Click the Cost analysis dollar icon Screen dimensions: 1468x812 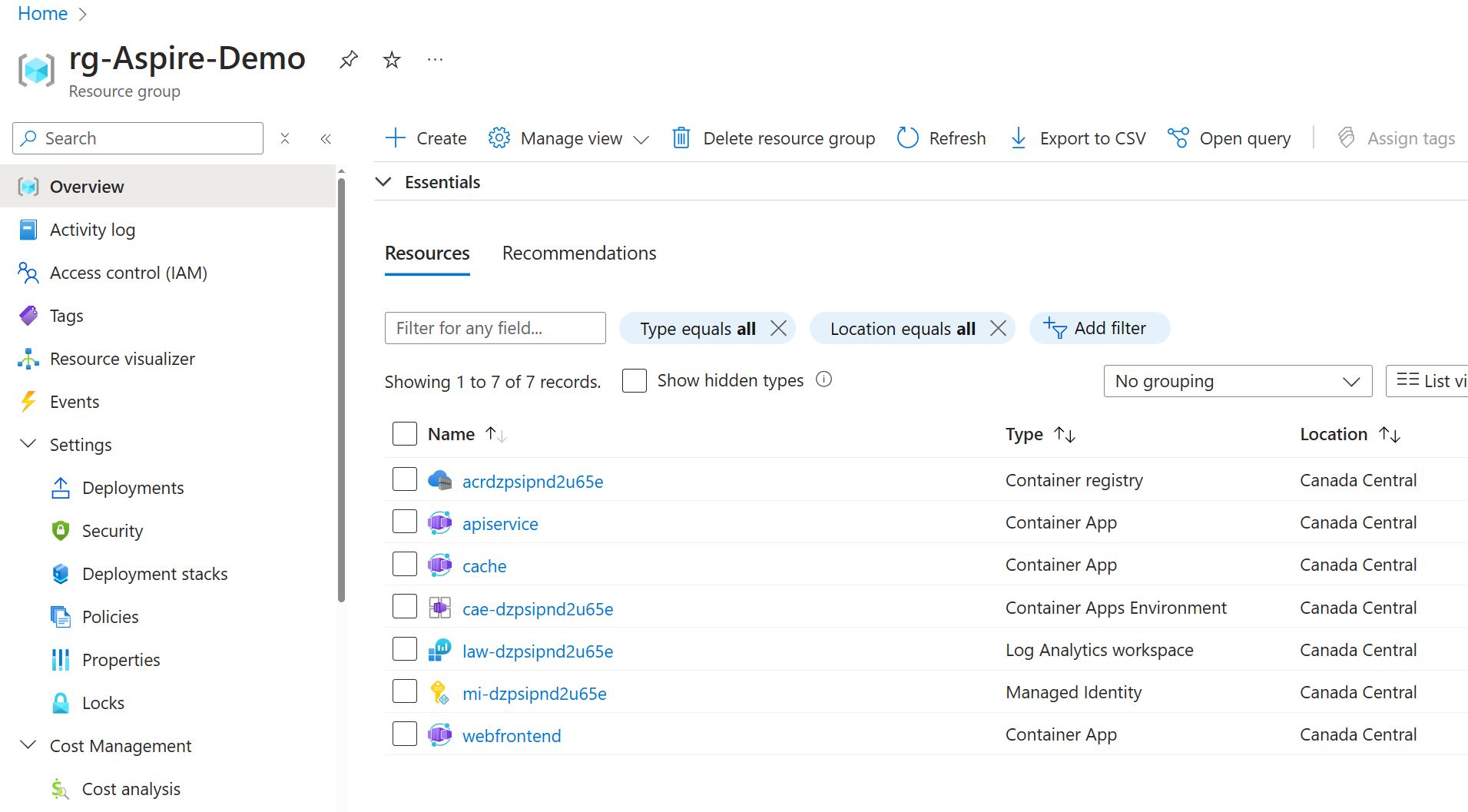61,789
